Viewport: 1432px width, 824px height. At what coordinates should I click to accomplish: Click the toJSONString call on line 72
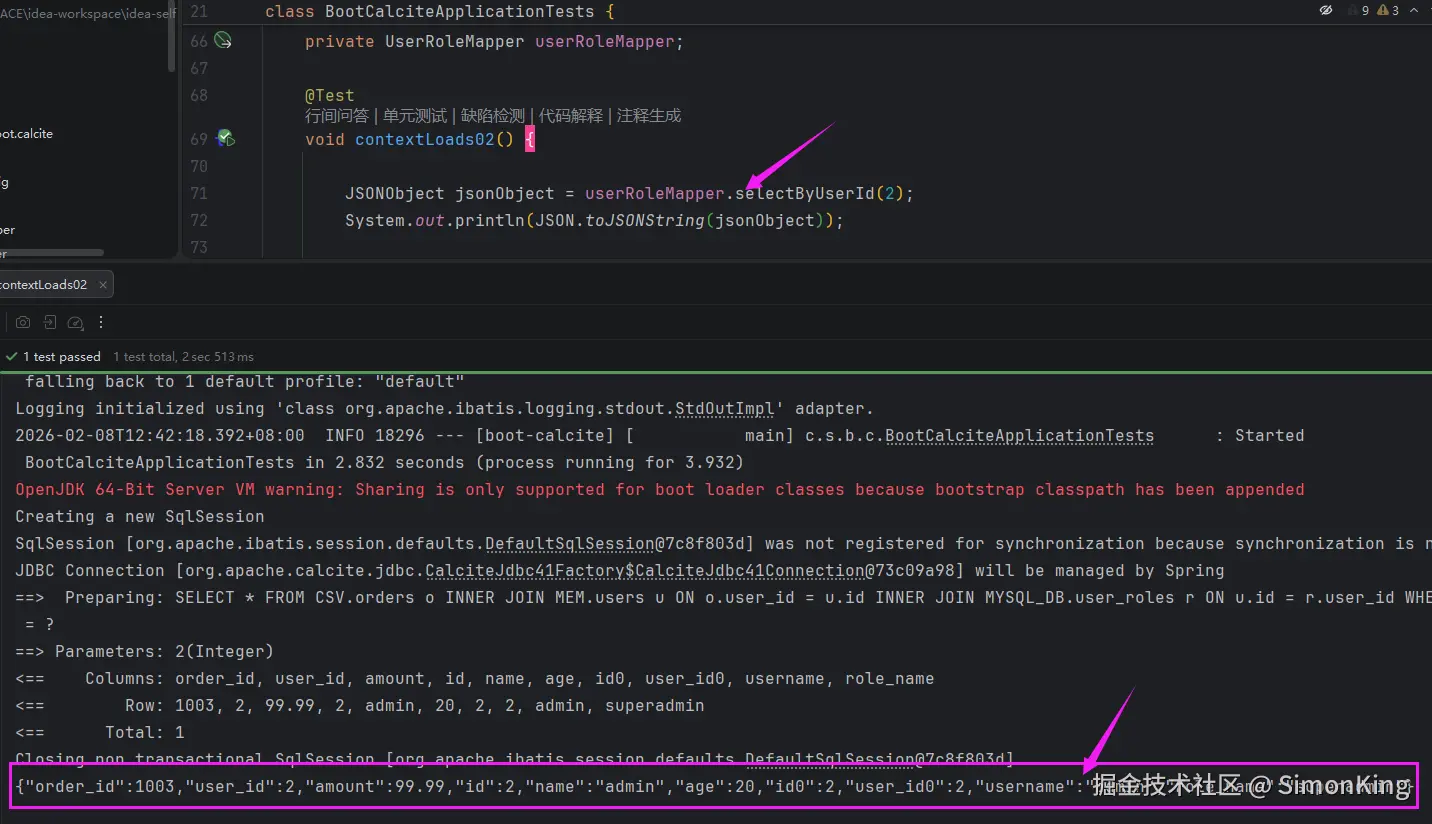click(x=645, y=220)
